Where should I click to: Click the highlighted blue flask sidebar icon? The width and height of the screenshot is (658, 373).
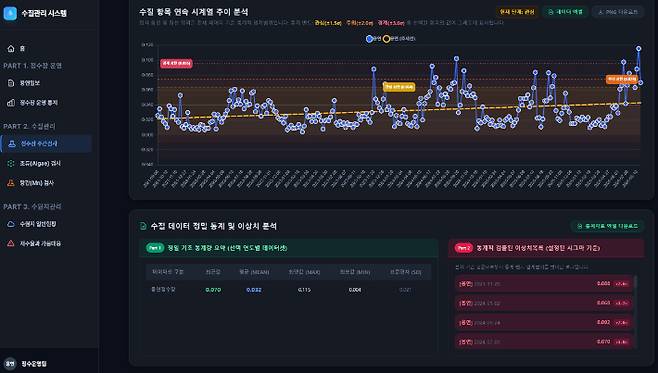pyautogui.click(x=12, y=143)
